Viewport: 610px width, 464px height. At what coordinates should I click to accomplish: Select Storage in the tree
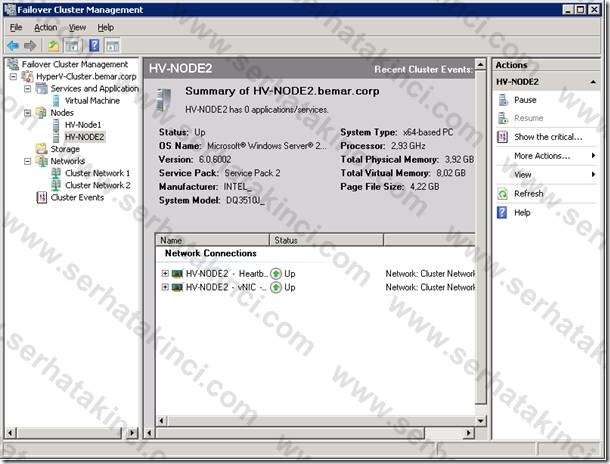tap(65, 149)
